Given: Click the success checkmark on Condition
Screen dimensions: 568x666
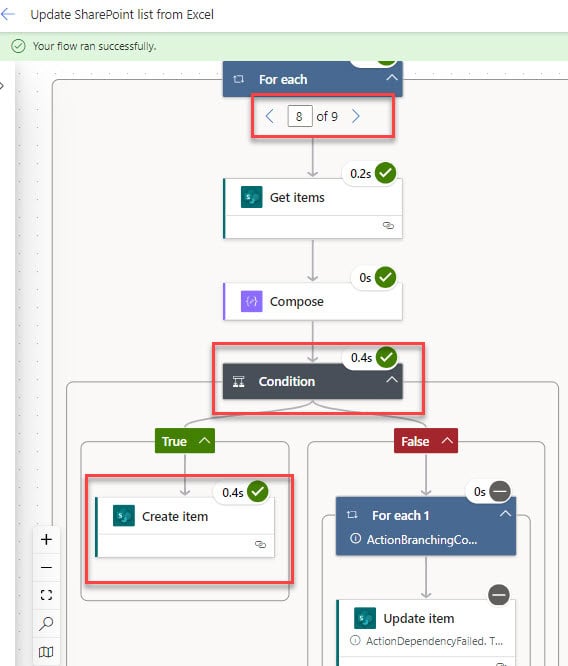Looking at the screenshot, I should click(386, 357).
